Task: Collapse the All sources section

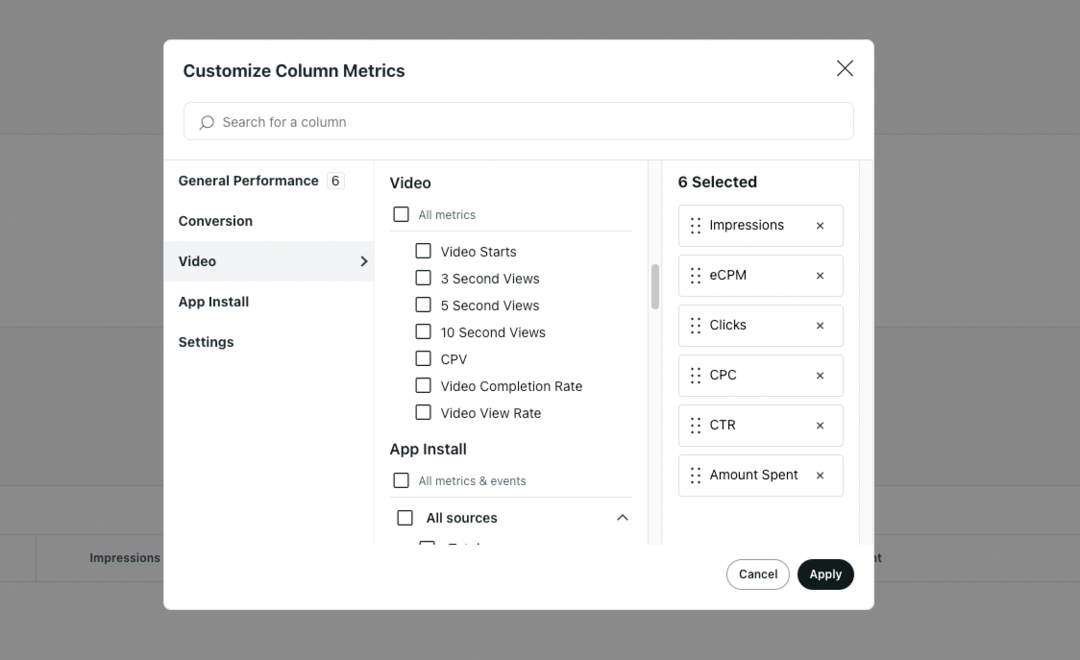Action: coord(622,518)
